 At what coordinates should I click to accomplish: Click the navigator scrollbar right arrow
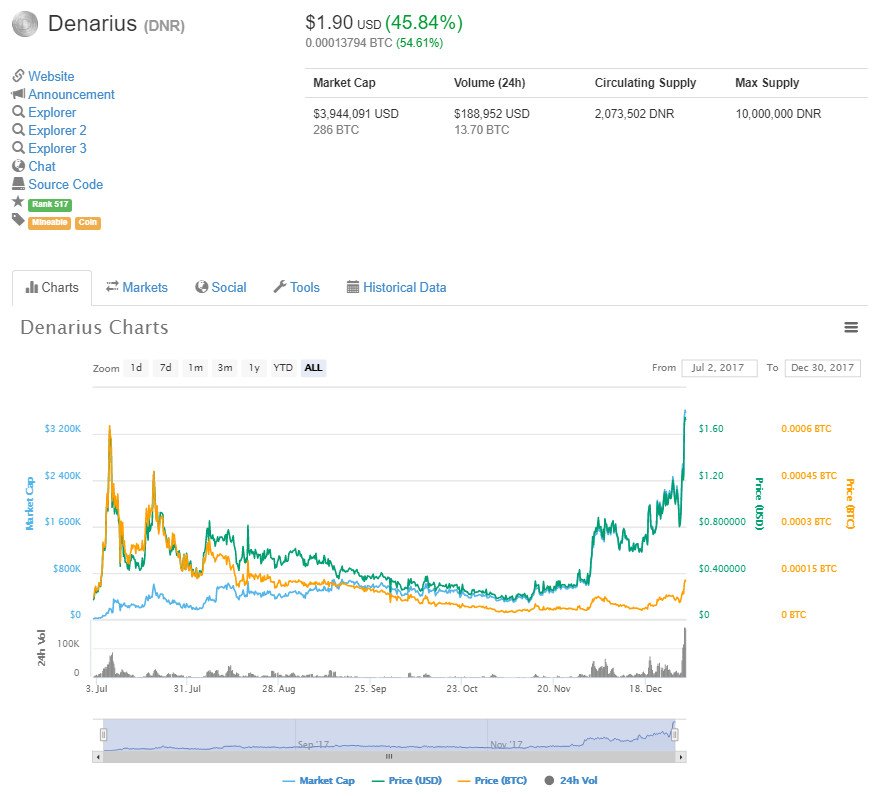(x=681, y=757)
